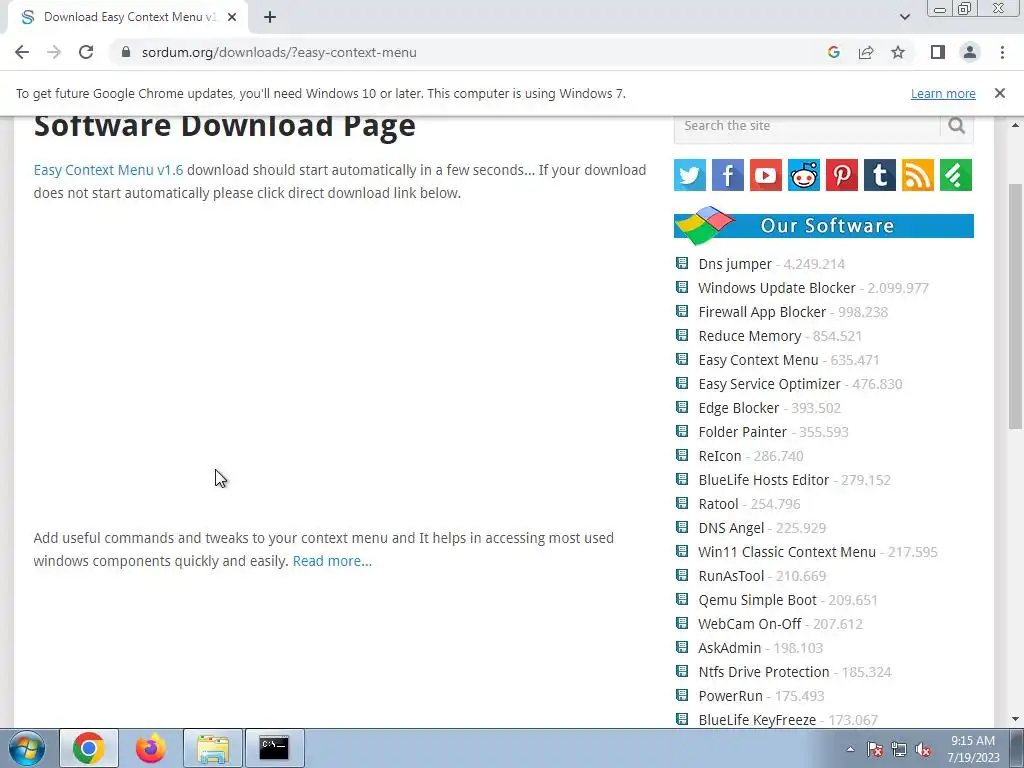This screenshot has width=1024, height=768.
Task: Open the Qemu Simple Boot link
Action: click(x=758, y=600)
